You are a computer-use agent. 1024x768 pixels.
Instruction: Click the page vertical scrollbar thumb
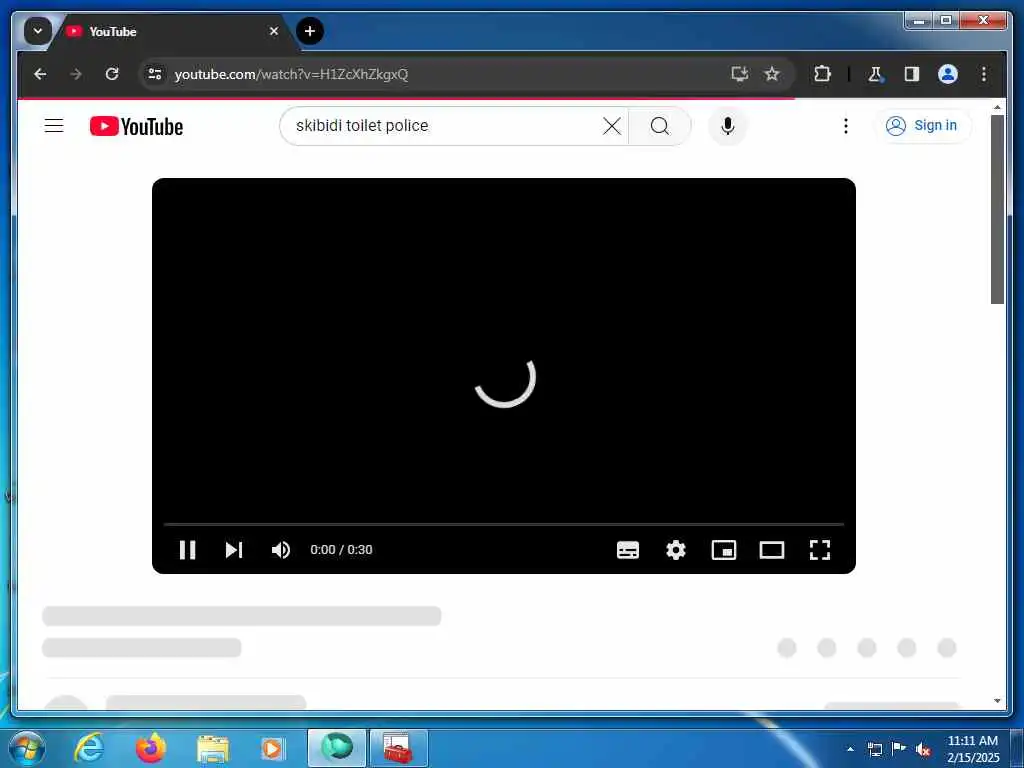coord(997,209)
